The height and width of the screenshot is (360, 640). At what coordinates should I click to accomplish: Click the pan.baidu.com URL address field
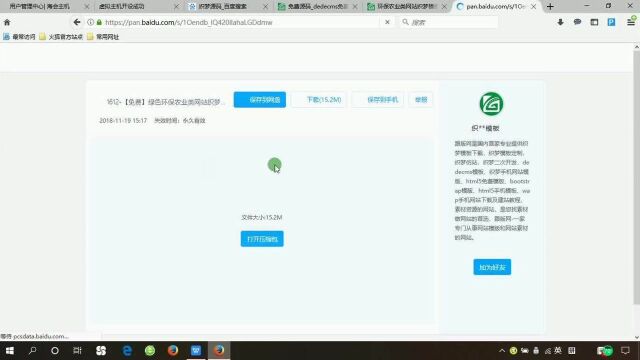[x=241, y=22]
